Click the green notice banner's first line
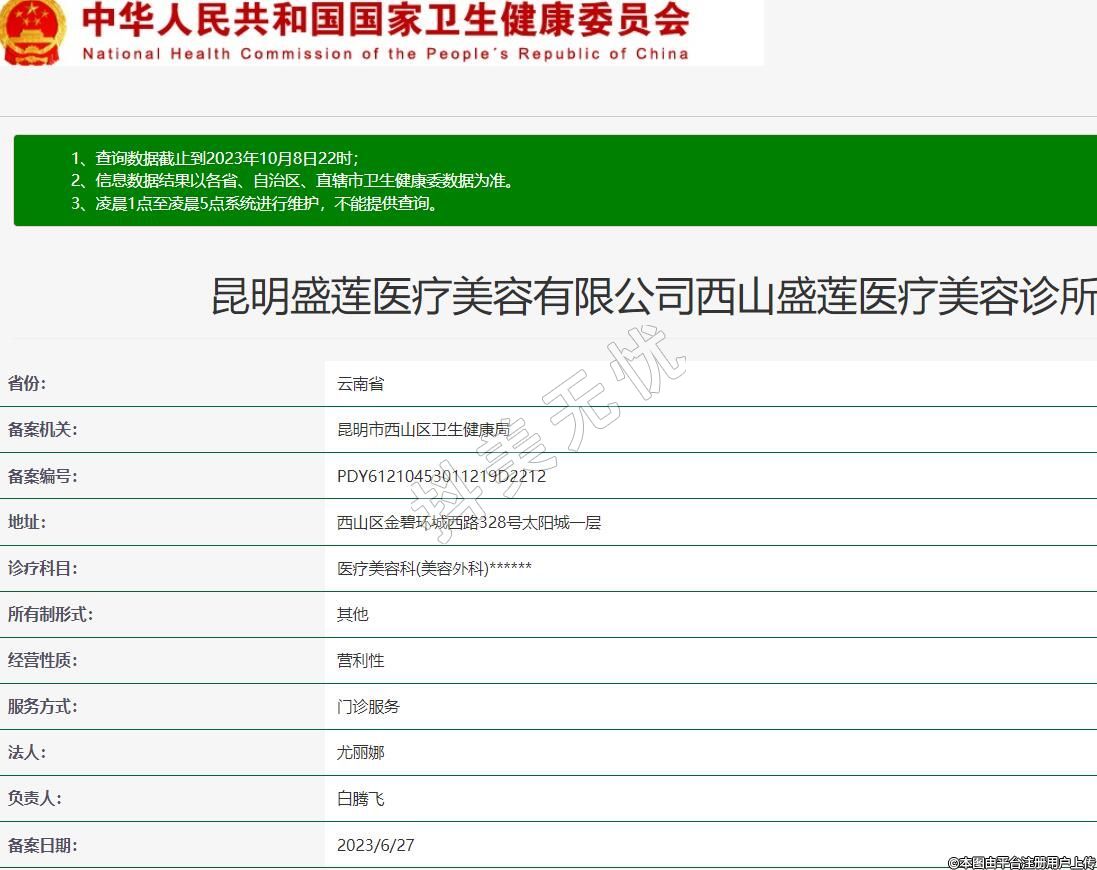 (214, 158)
